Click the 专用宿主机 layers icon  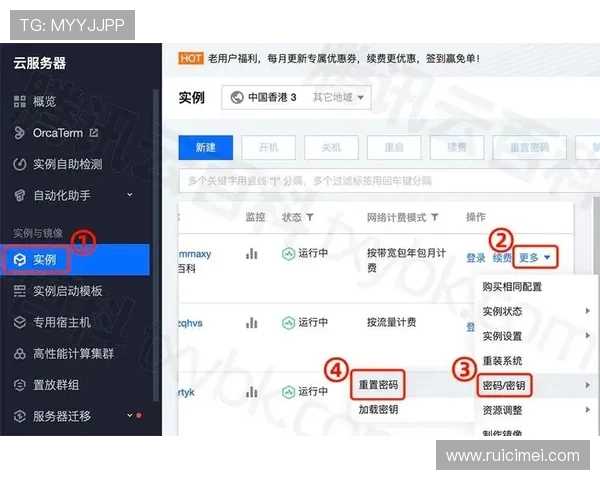tap(20, 322)
